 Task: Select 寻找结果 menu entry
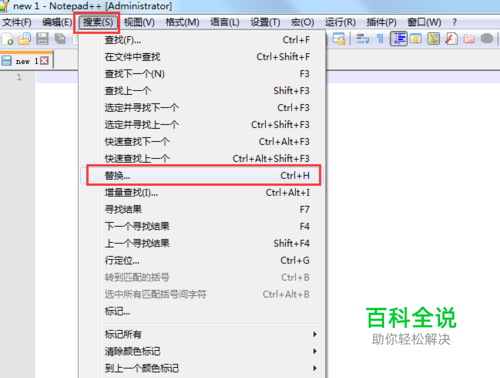[203, 210]
